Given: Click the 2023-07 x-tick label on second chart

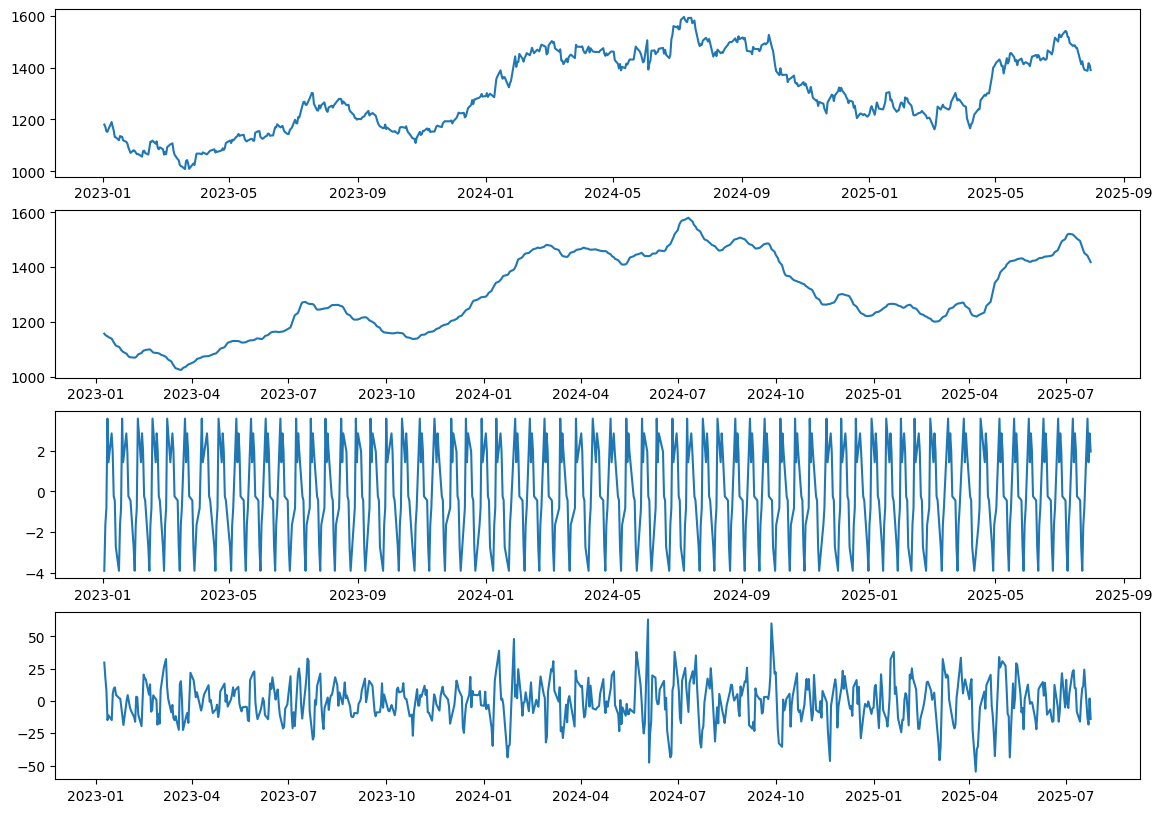Looking at the screenshot, I should tap(288, 394).
